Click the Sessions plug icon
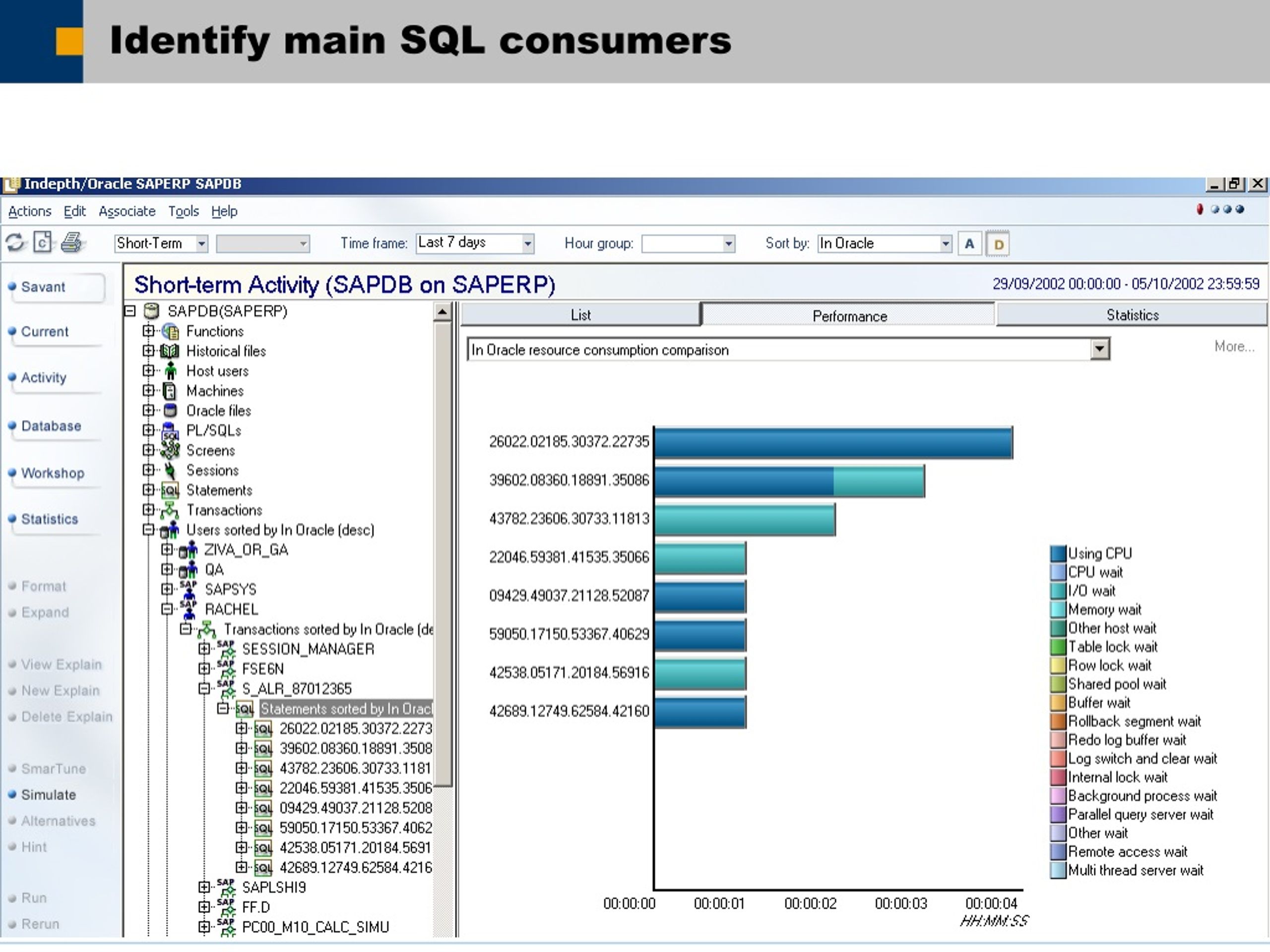The height and width of the screenshot is (952, 1270). [x=170, y=471]
